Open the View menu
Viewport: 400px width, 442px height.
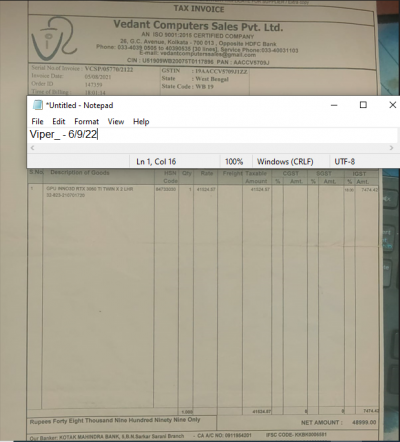(x=116, y=121)
